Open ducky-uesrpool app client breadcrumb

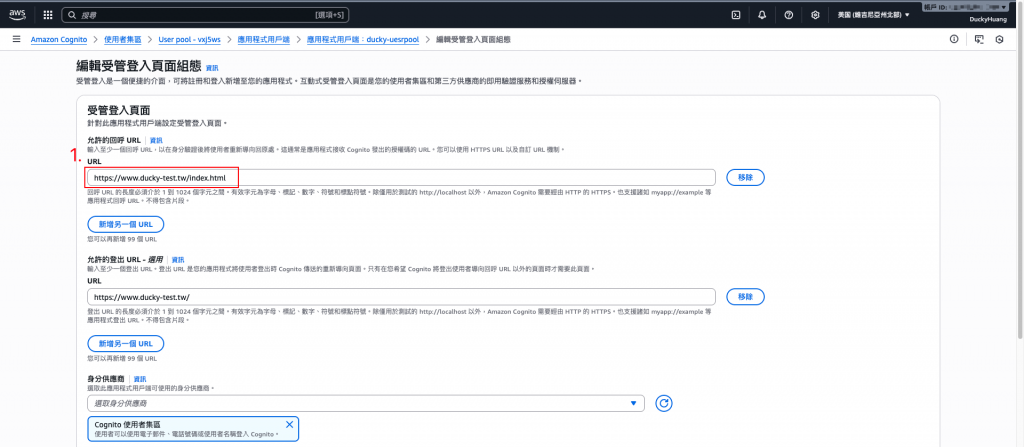point(363,39)
